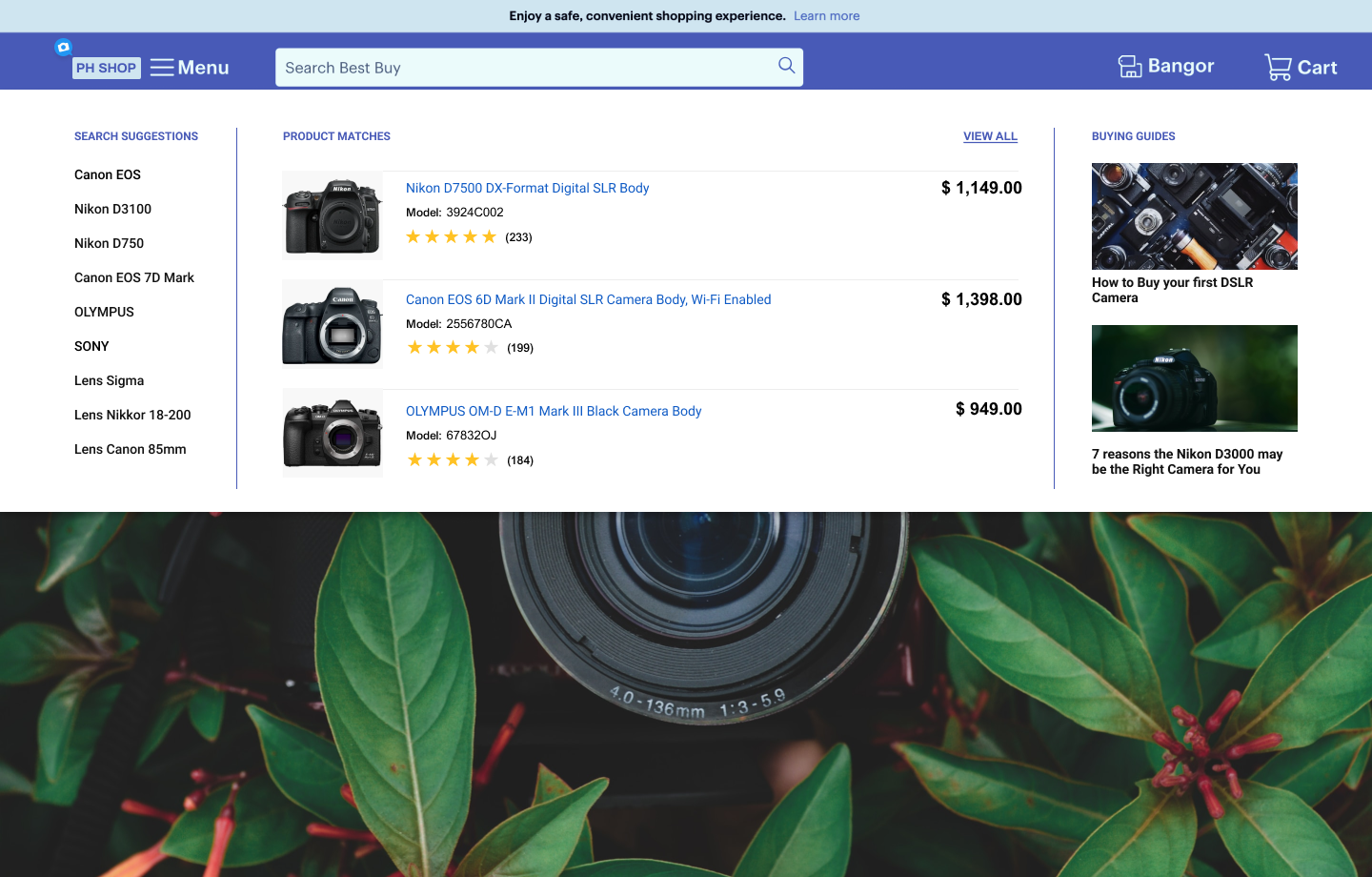This screenshot has width=1372, height=877.
Task: Open the hamburger Menu icon
Action: [x=162, y=68]
